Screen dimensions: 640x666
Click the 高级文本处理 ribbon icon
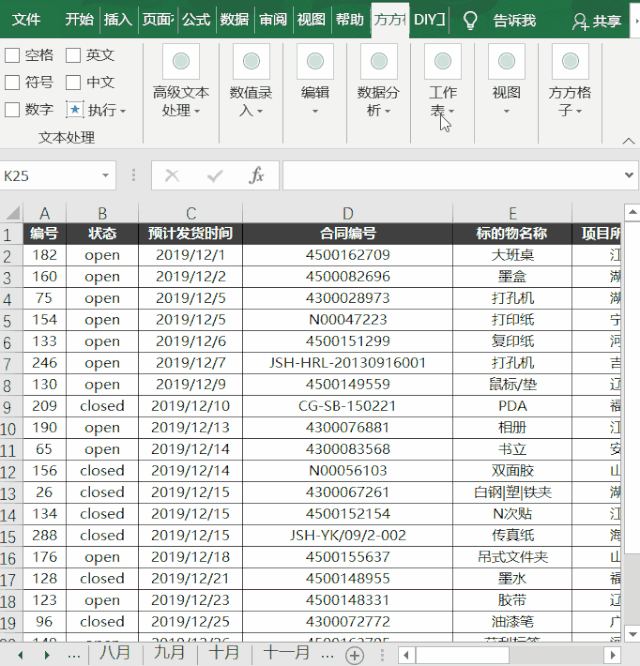click(181, 61)
